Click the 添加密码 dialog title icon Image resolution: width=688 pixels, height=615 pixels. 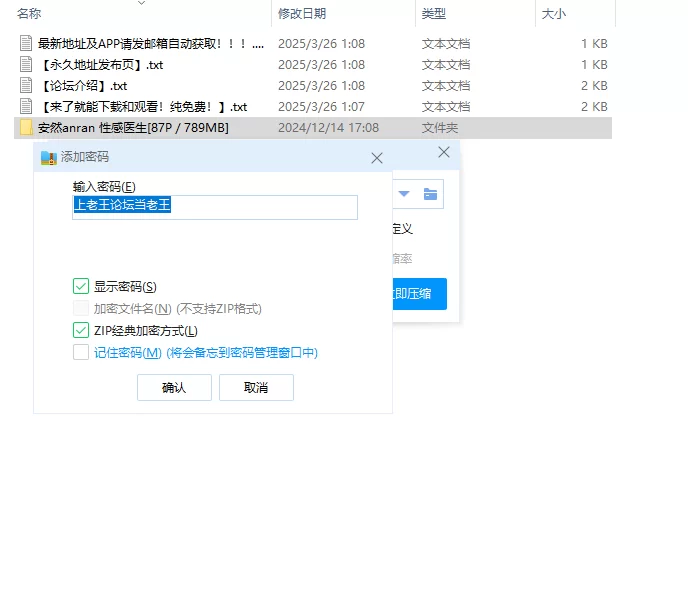48,157
